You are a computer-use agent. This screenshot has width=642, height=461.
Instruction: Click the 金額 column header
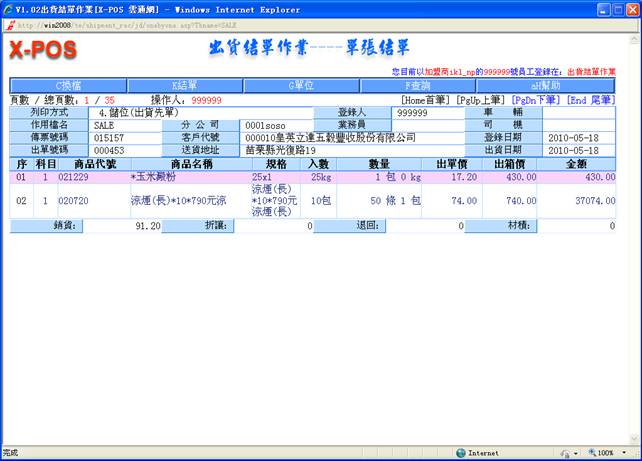point(576,163)
